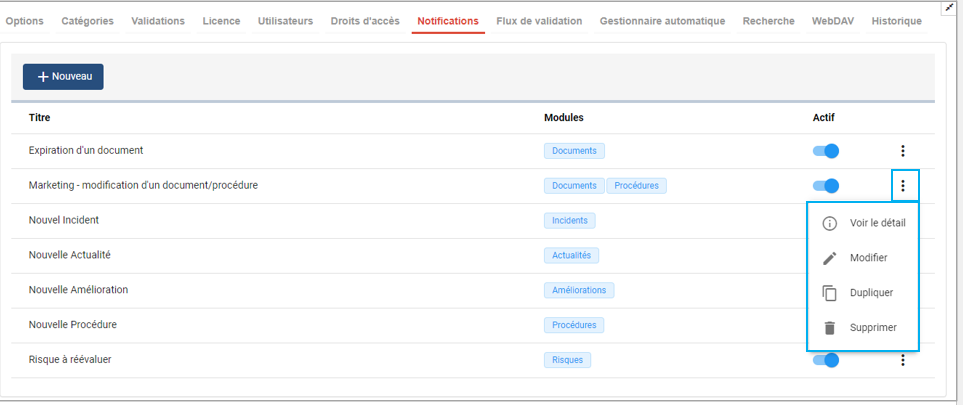The width and height of the screenshot is (963, 405).
Task: Click the trash icon for Supprimer
Action: (829, 328)
